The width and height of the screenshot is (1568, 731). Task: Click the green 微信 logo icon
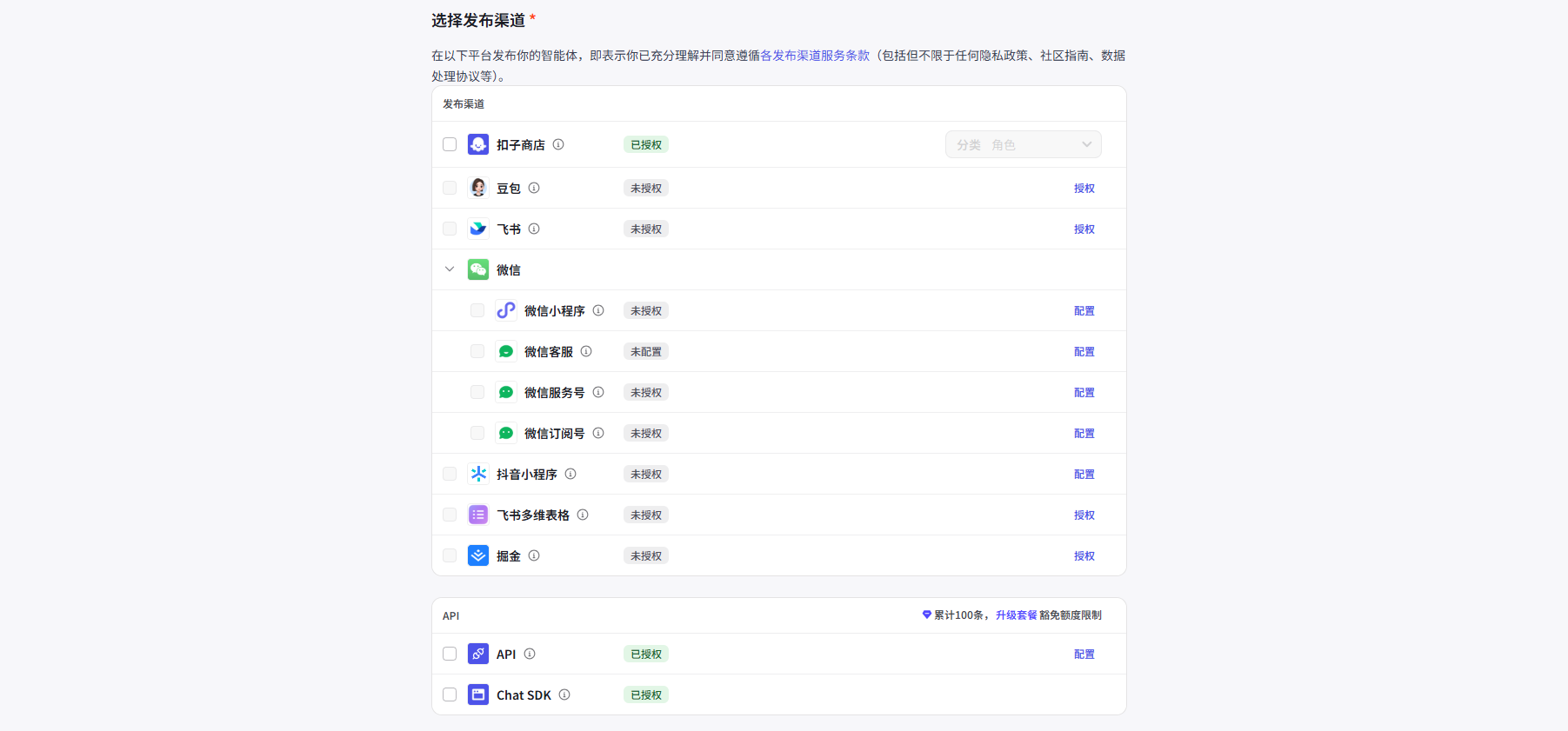[478, 269]
